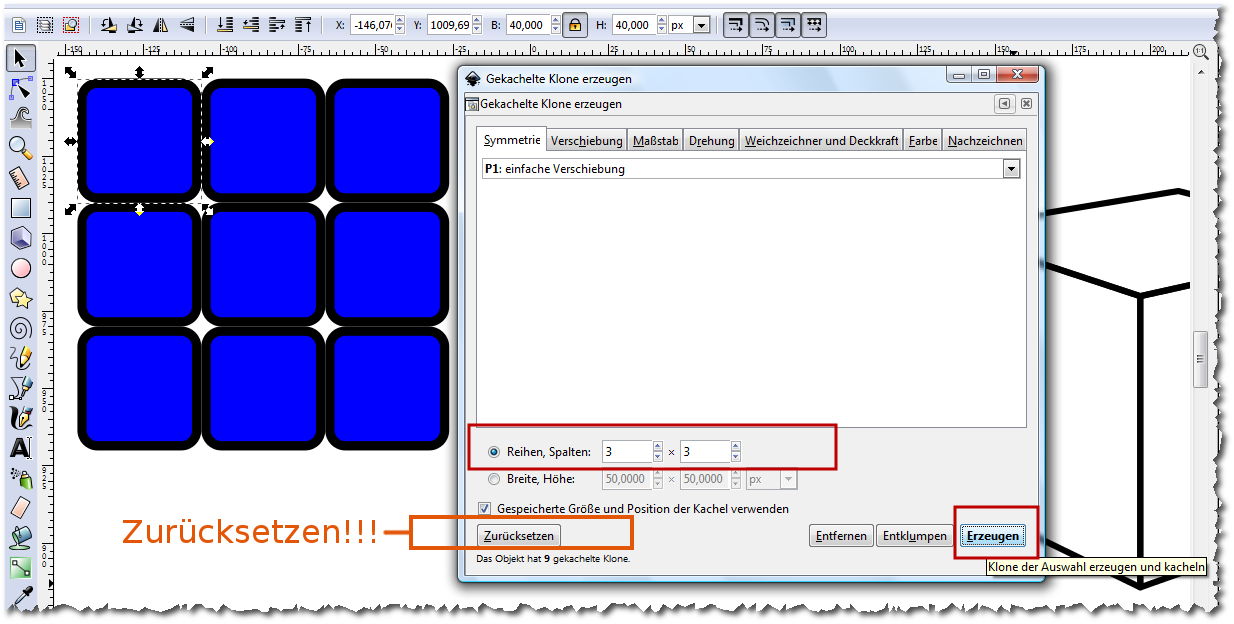The height and width of the screenshot is (624, 1234).
Task: Switch to the Maßstab tab
Action: click(x=656, y=141)
